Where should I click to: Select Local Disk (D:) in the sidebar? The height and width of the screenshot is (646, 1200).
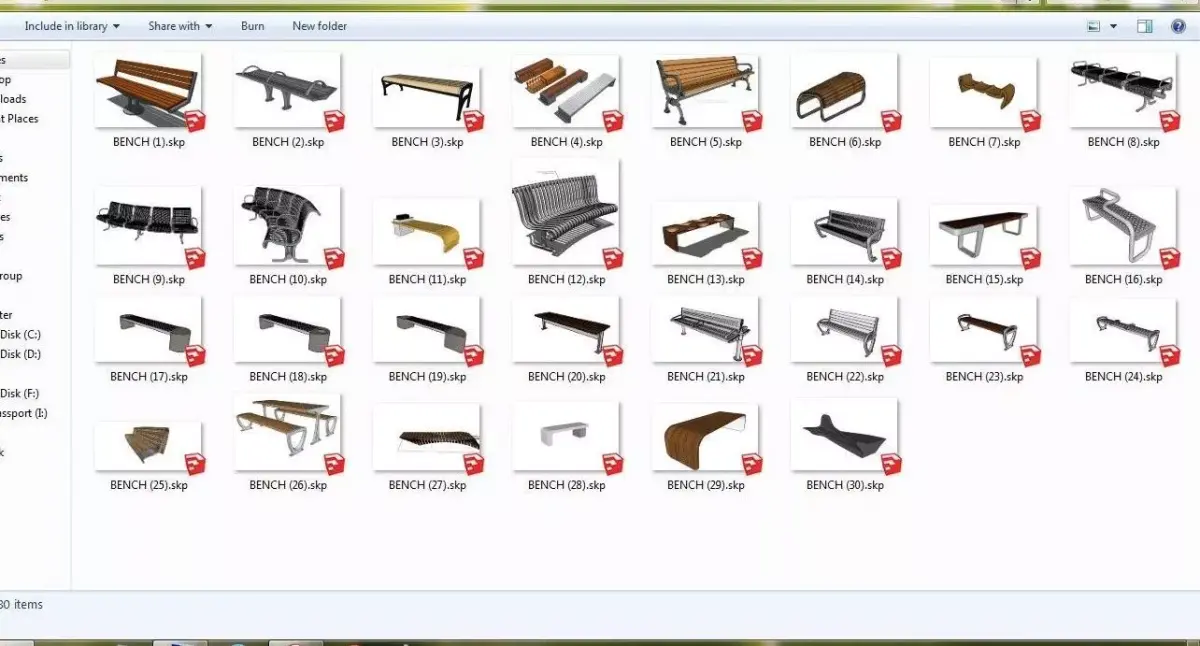[30, 354]
